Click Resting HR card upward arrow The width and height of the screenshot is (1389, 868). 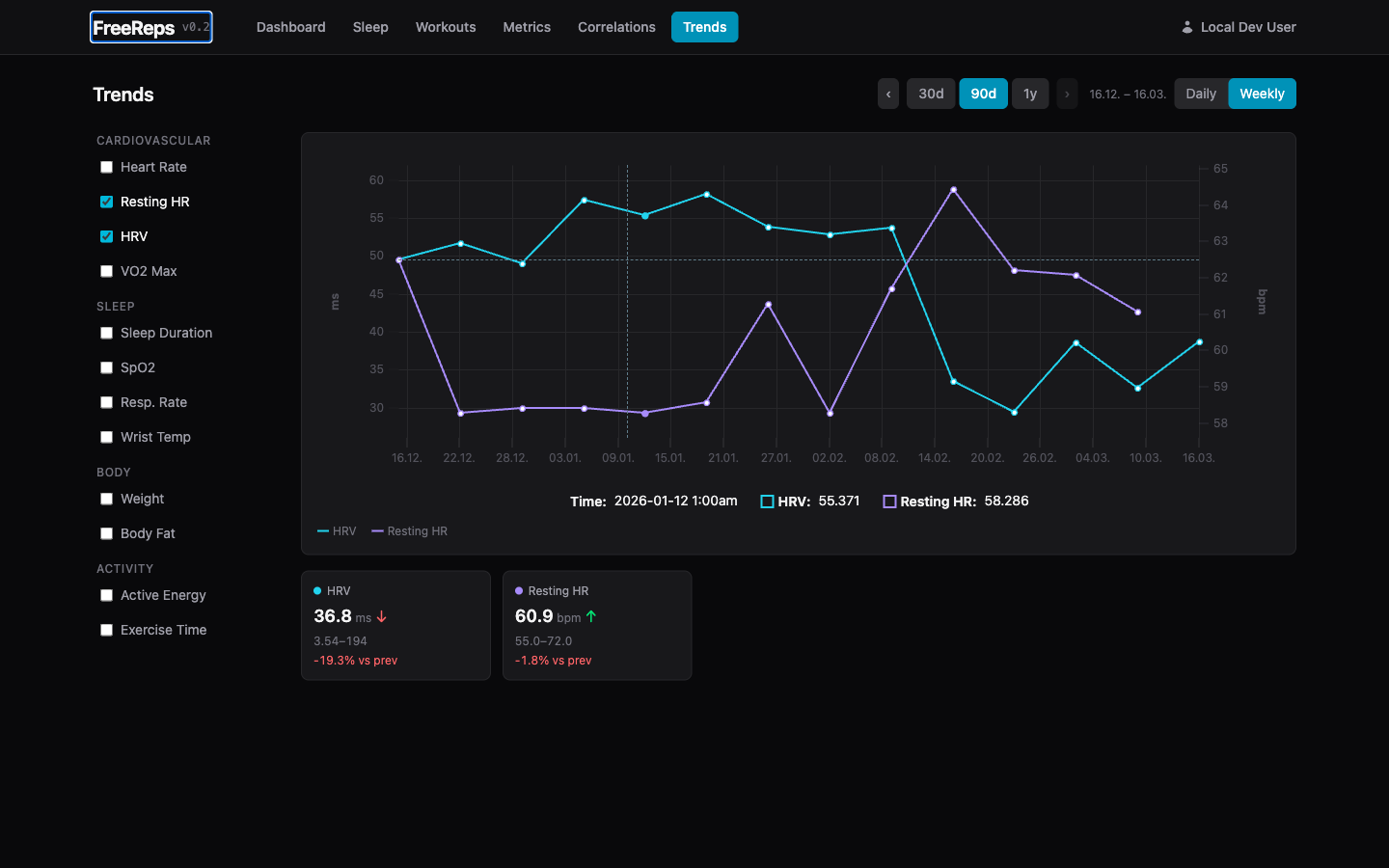[591, 617]
